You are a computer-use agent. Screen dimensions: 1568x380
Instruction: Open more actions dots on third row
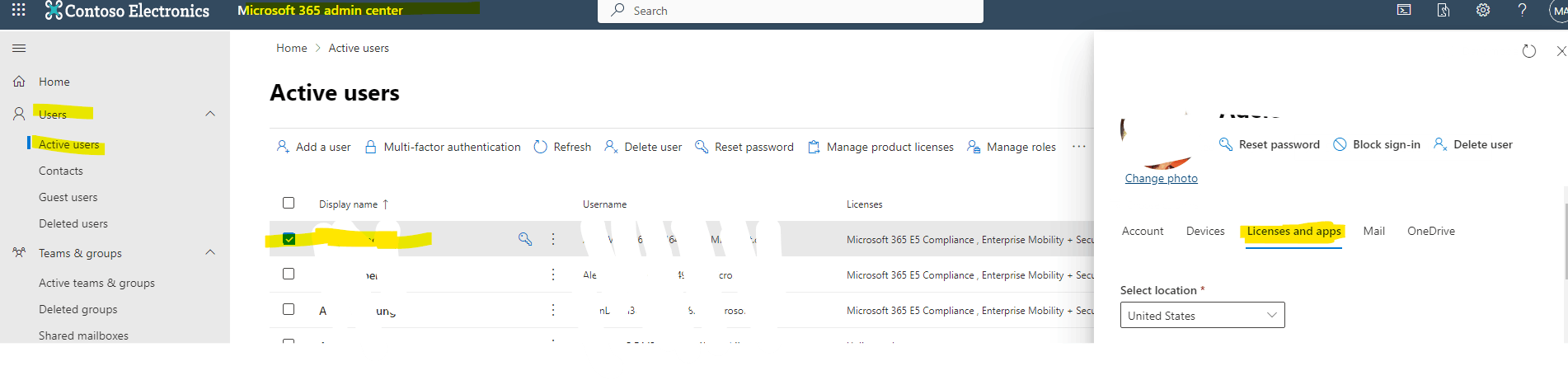point(553,310)
